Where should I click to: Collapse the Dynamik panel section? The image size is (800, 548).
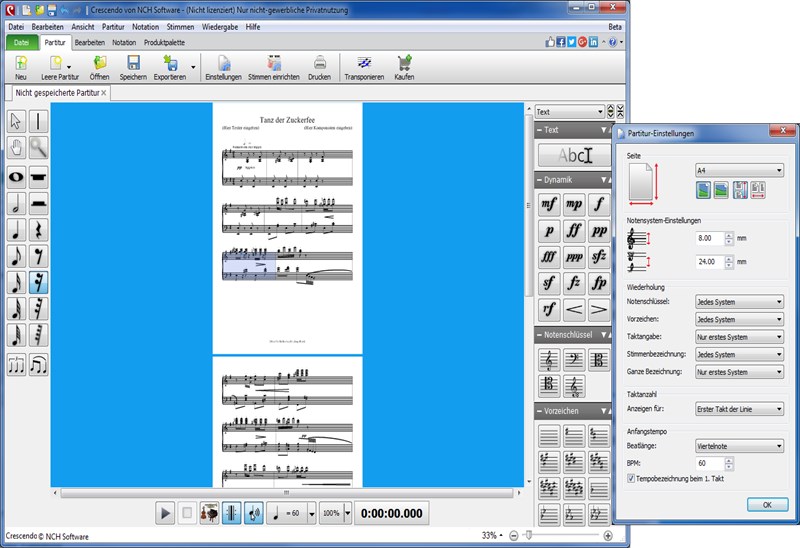point(539,180)
